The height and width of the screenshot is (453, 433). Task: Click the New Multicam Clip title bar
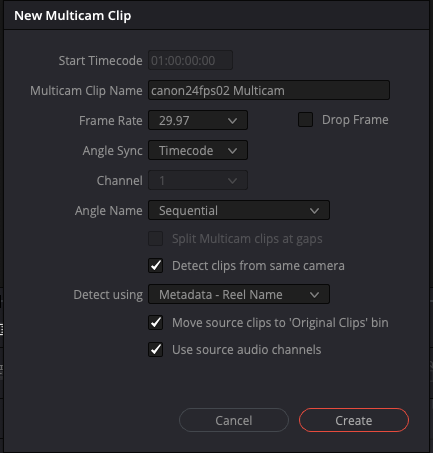(216, 15)
